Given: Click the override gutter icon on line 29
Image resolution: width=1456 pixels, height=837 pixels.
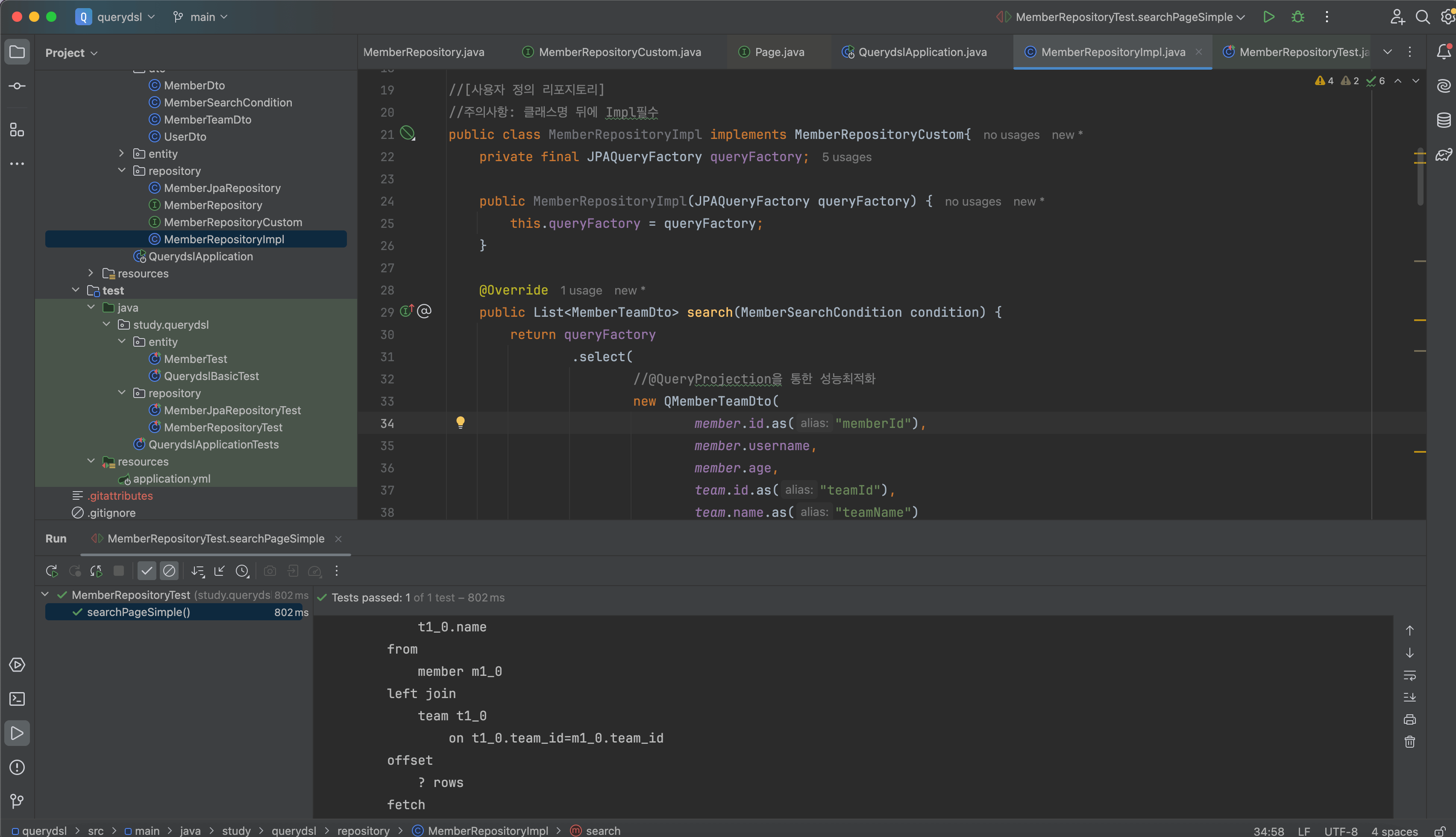Looking at the screenshot, I should pyautogui.click(x=407, y=312).
